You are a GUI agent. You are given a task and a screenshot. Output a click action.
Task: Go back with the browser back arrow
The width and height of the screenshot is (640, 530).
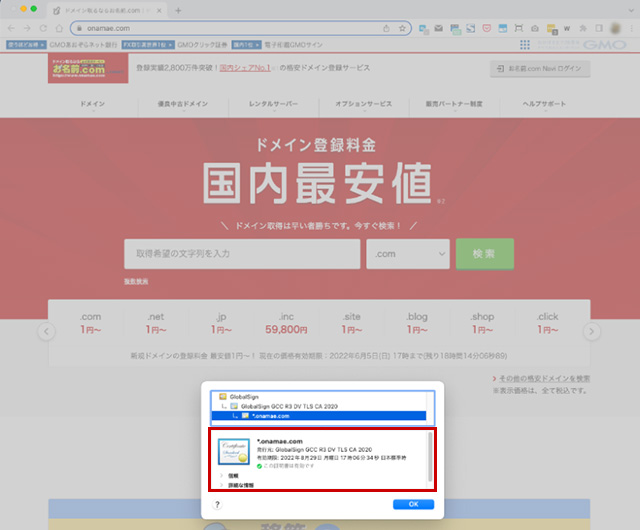(11, 28)
